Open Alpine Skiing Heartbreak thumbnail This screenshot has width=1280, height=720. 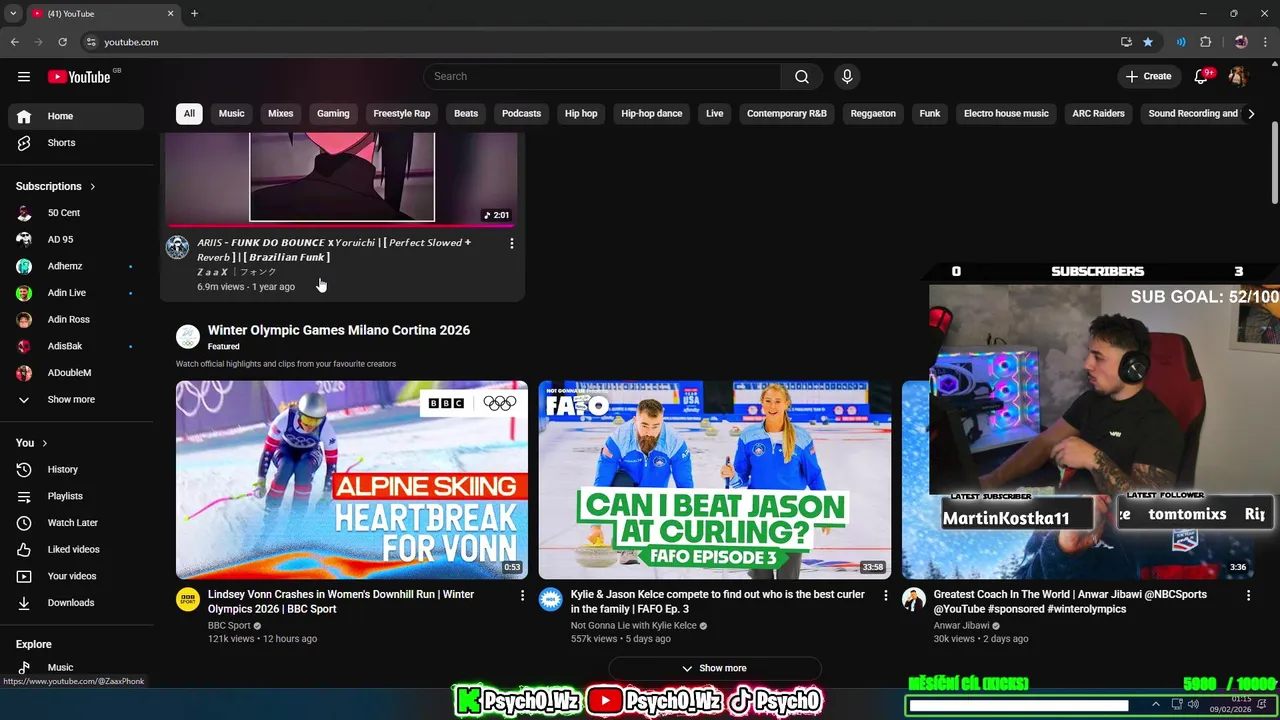click(x=352, y=479)
